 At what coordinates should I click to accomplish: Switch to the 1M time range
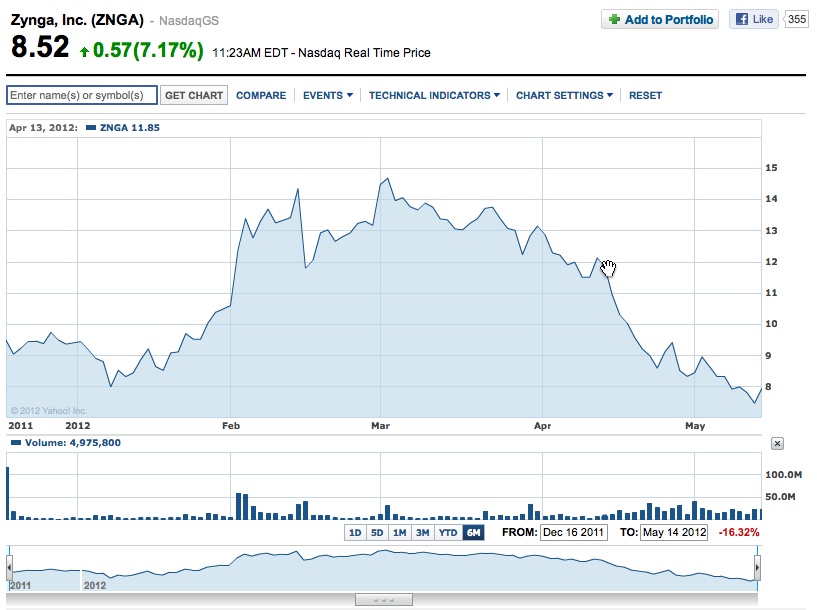(x=400, y=532)
